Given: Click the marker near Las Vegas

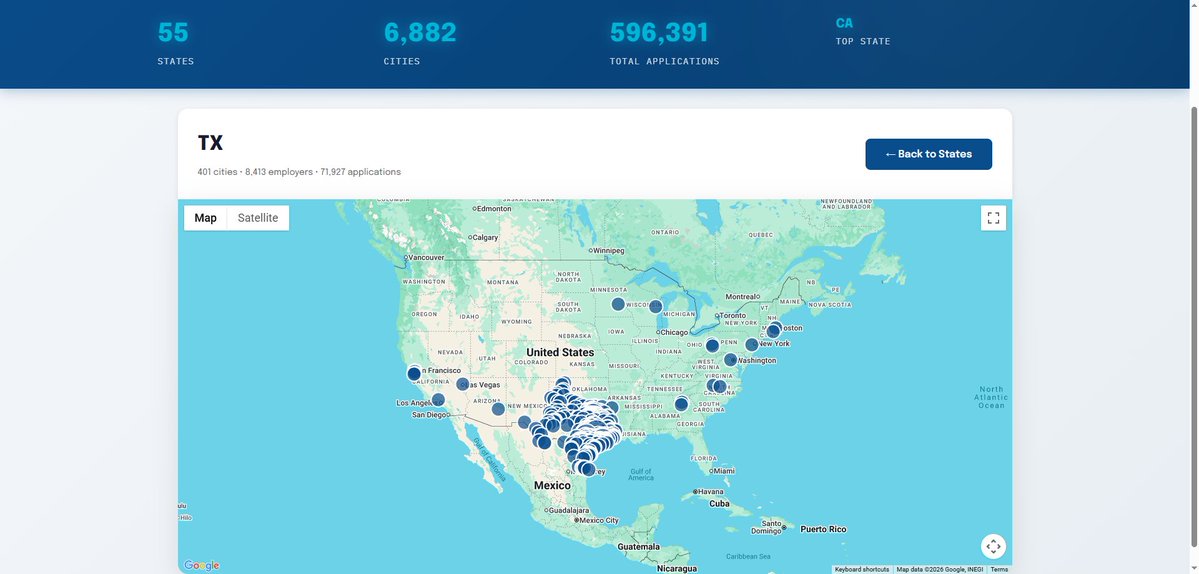Looking at the screenshot, I should 463,384.
